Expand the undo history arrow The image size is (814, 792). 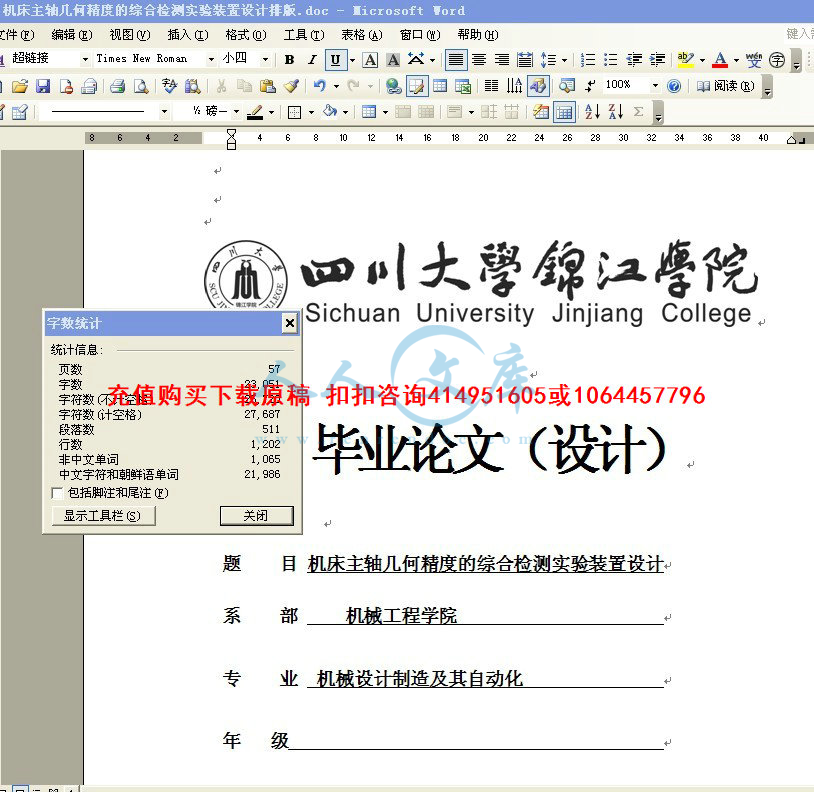(336, 86)
